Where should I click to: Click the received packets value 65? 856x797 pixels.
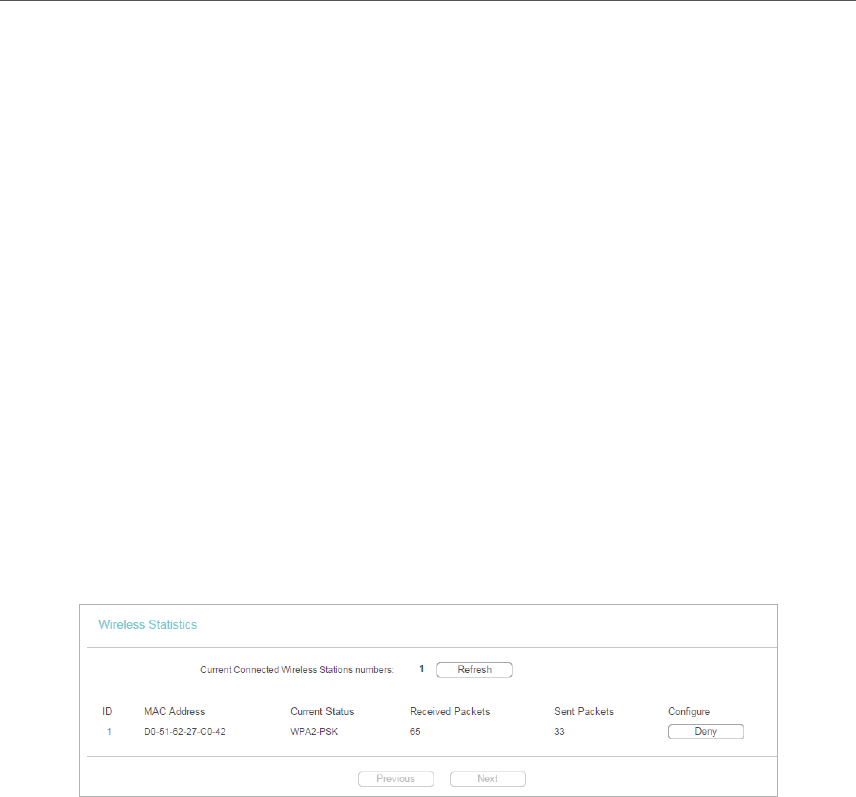coord(415,731)
